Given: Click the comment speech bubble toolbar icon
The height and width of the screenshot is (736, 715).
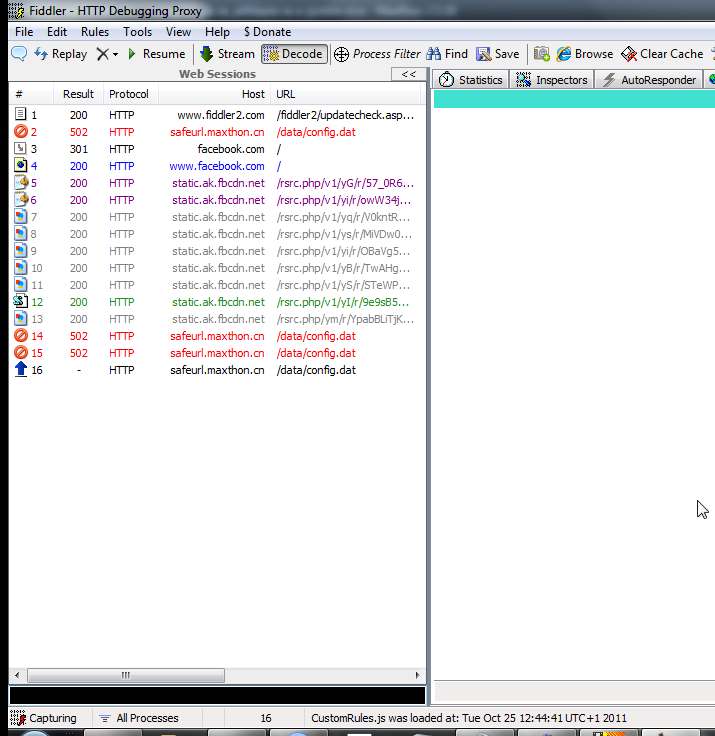Looking at the screenshot, I should [19, 54].
